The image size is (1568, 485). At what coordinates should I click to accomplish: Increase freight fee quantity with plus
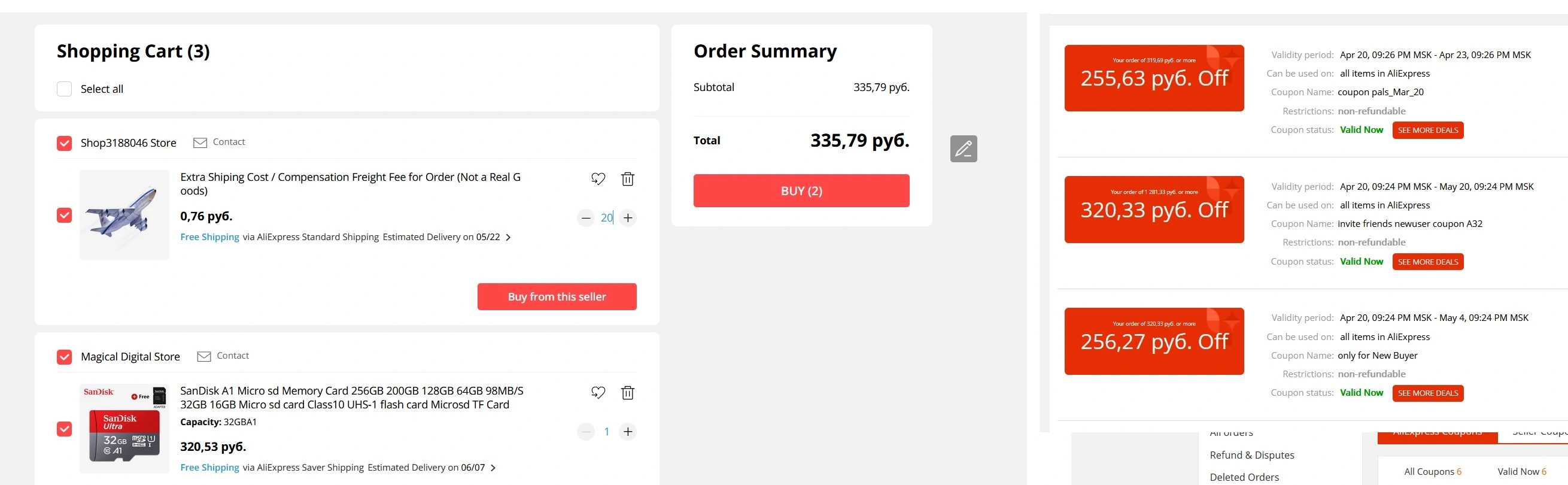click(628, 218)
